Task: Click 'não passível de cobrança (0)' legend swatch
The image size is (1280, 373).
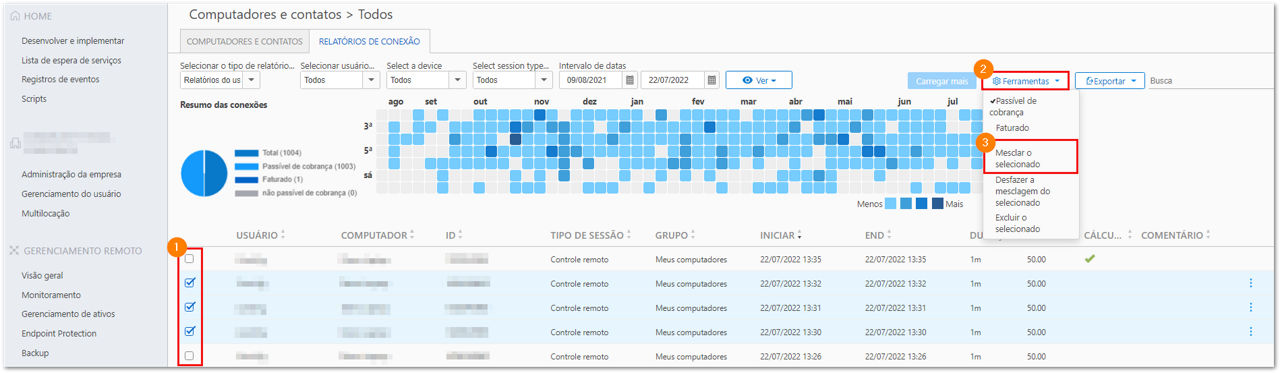Action: click(x=246, y=192)
